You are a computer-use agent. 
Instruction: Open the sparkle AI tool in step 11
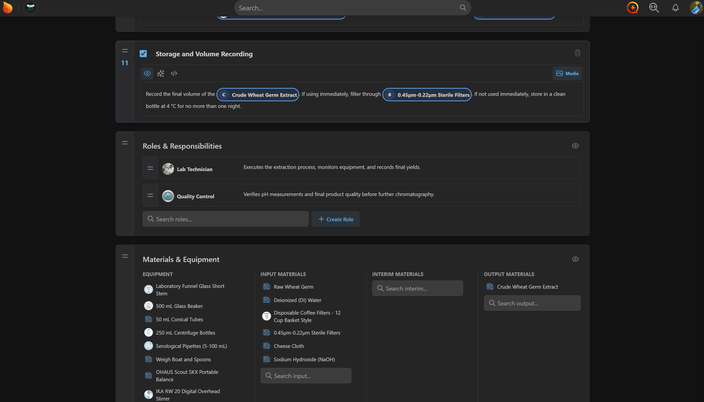pos(161,73)
